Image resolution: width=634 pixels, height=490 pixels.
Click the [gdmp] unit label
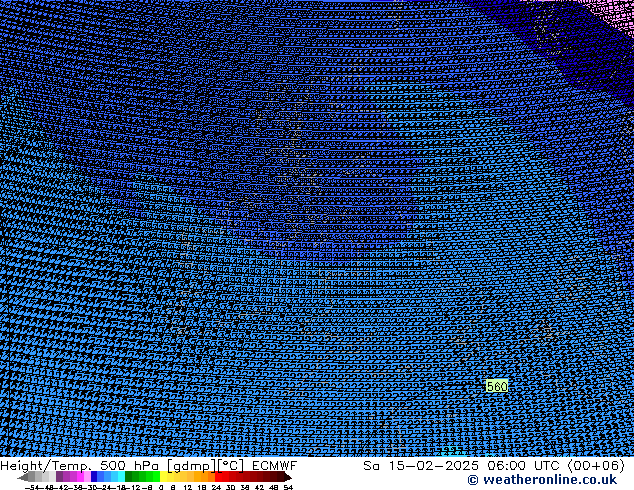pos(192,466)
